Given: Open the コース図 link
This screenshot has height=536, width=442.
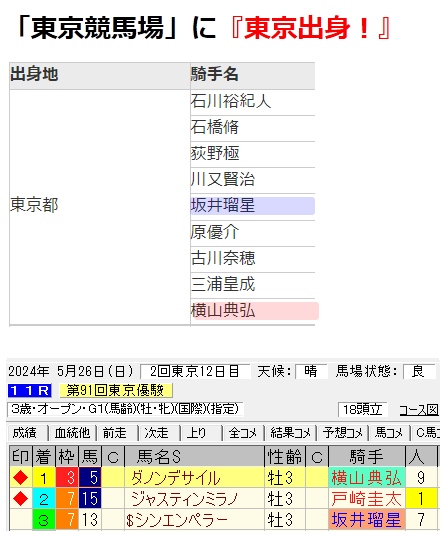Looking at the screenshot, I should click(x=419, y=410).
